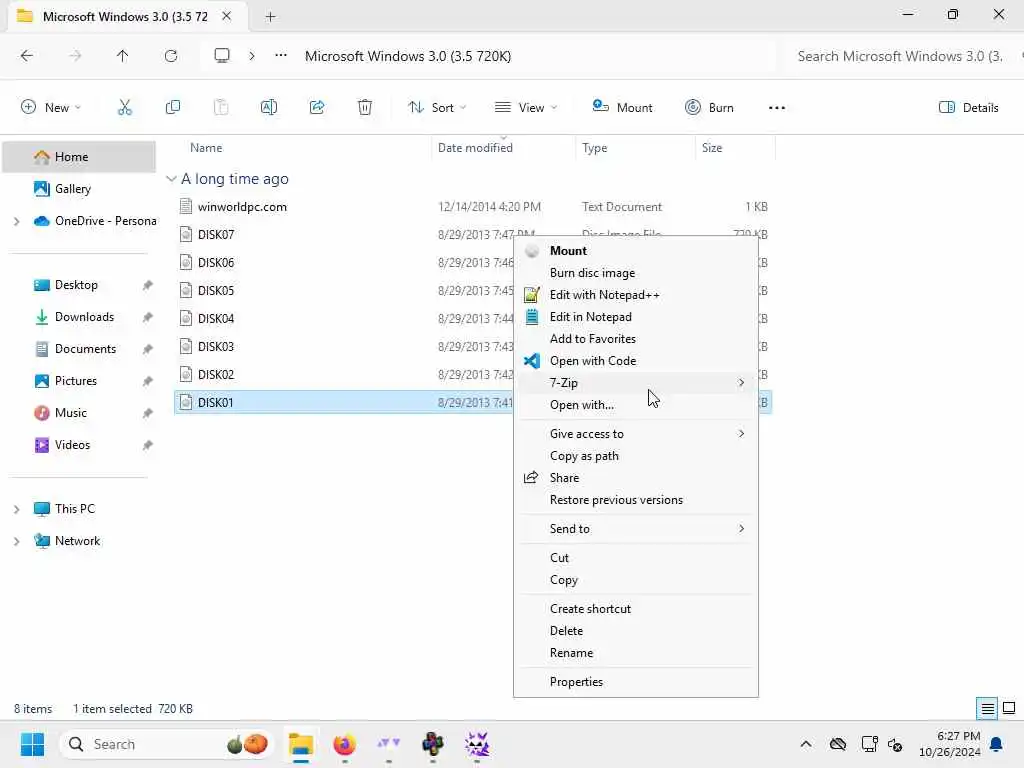The width and height of the screenshot is (1024, 768).
Task: Choose Copy from context menu
Action: tap(635, 580)
